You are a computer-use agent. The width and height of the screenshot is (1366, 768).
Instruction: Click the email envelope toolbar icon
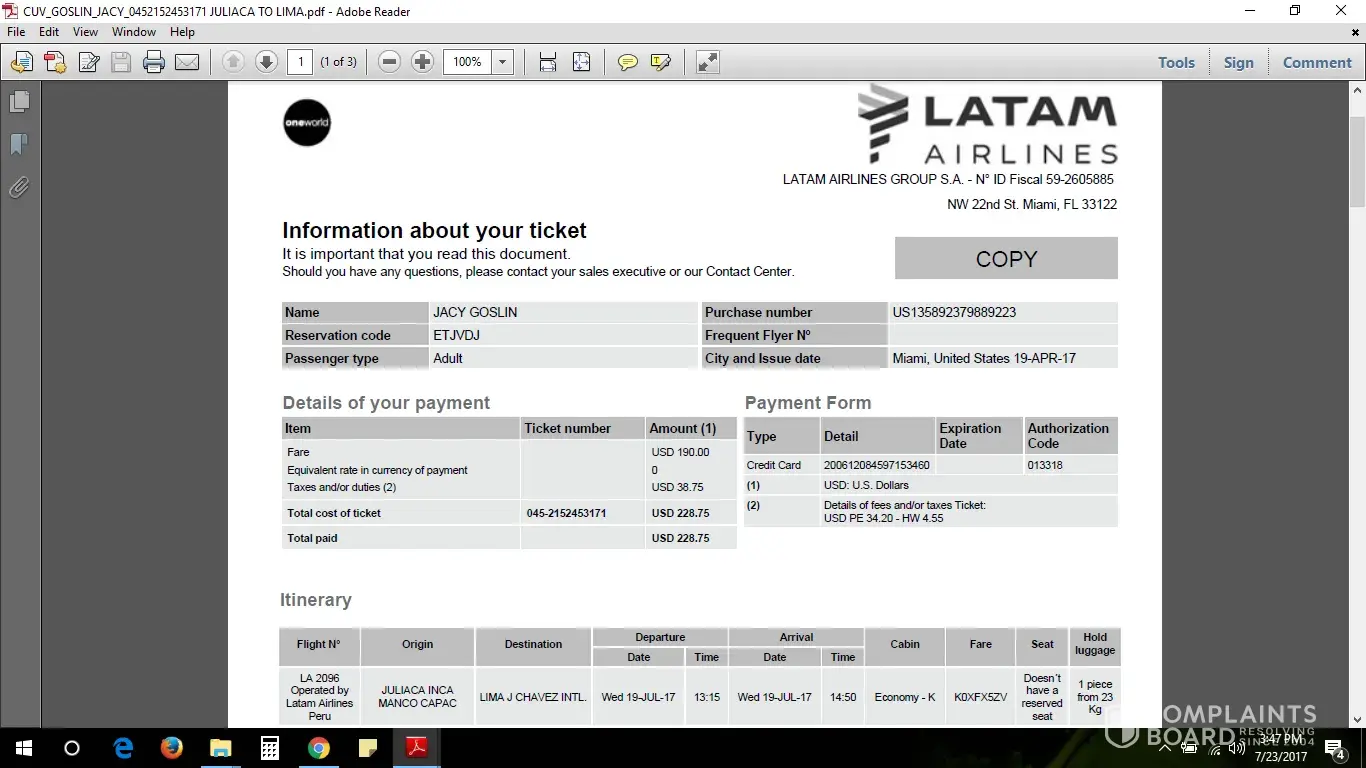pos(187,62)
